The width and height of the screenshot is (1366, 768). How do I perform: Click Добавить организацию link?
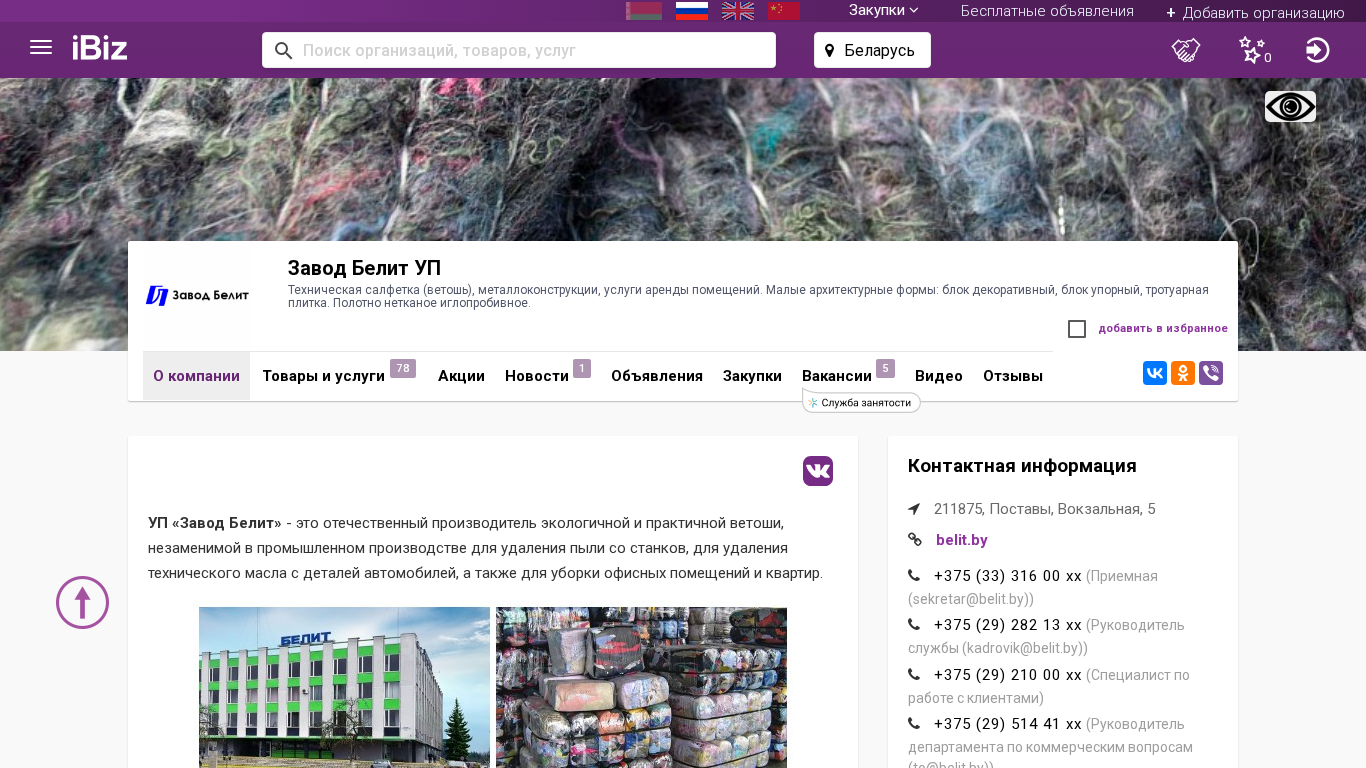(1255, 12)
